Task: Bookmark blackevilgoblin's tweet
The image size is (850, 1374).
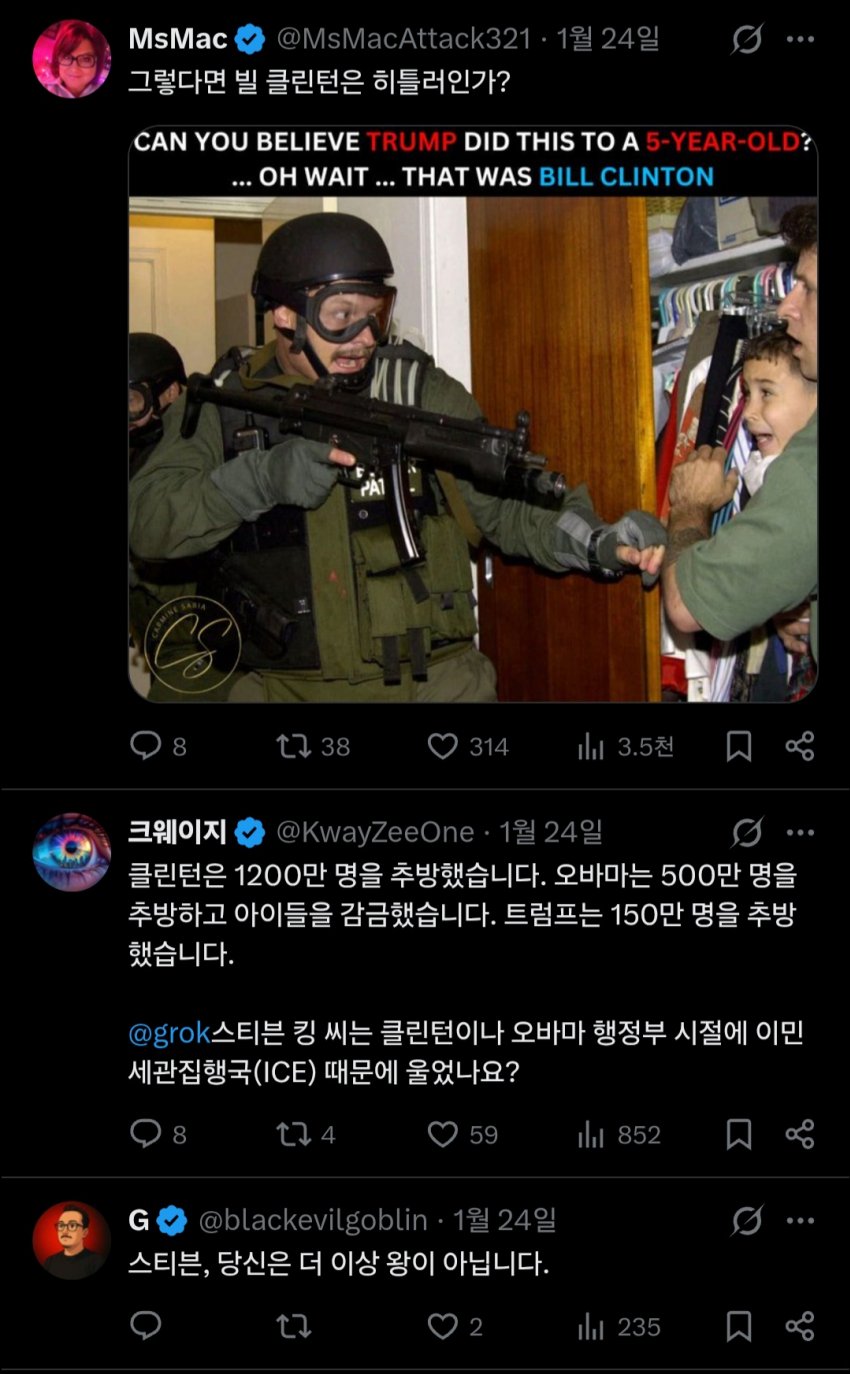Action: point(738,1326)
